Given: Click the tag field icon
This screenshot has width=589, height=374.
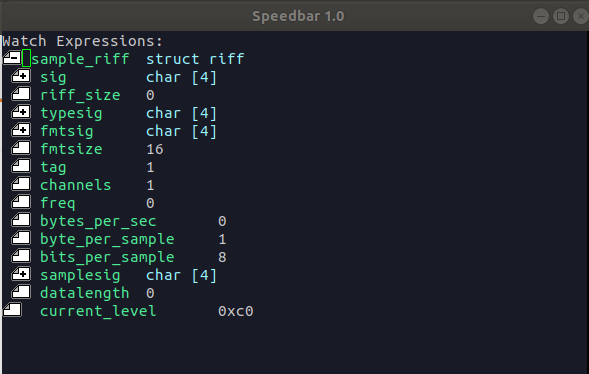Looking at the screenshot, I should 21,166.
